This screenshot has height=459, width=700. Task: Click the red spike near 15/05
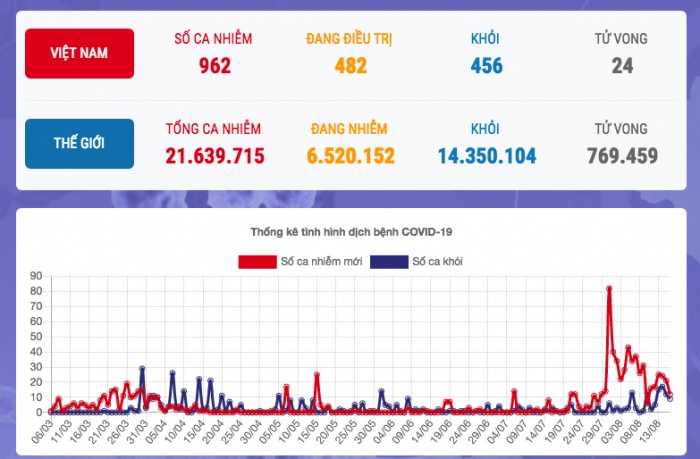pos(317,375)
